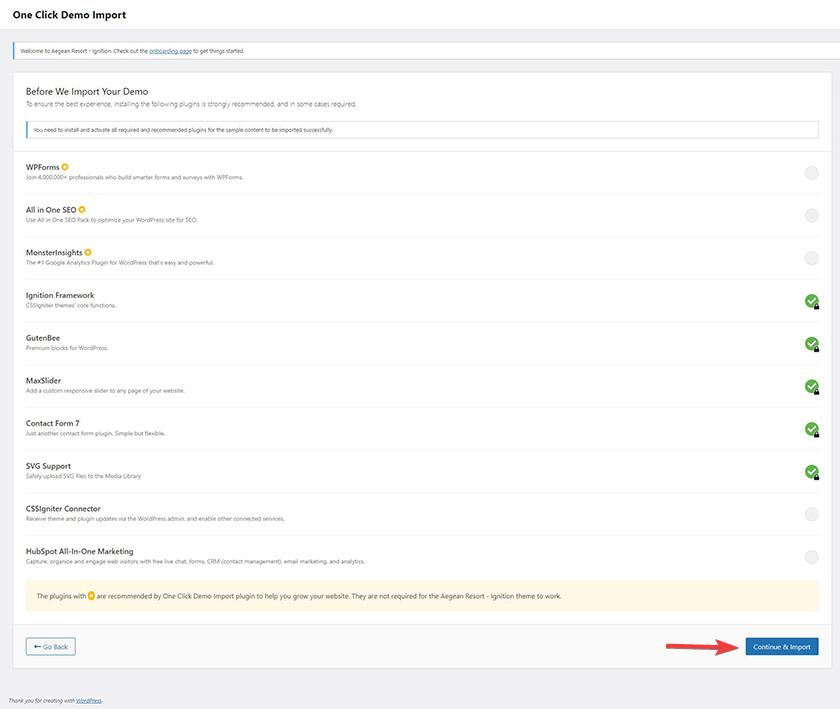Click the Before We Import Your Demo heading

[x=87, y=92]
